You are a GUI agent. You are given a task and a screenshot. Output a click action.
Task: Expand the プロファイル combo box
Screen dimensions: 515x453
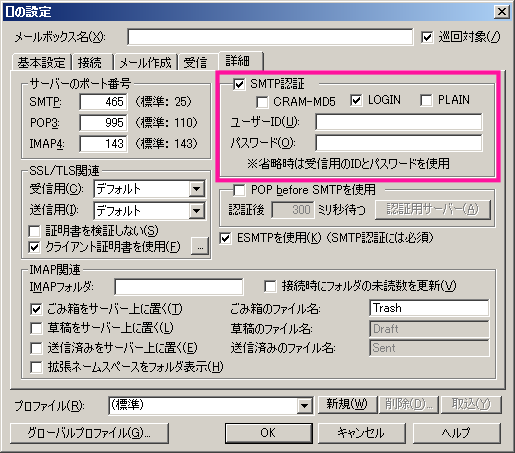click(304, 406)
